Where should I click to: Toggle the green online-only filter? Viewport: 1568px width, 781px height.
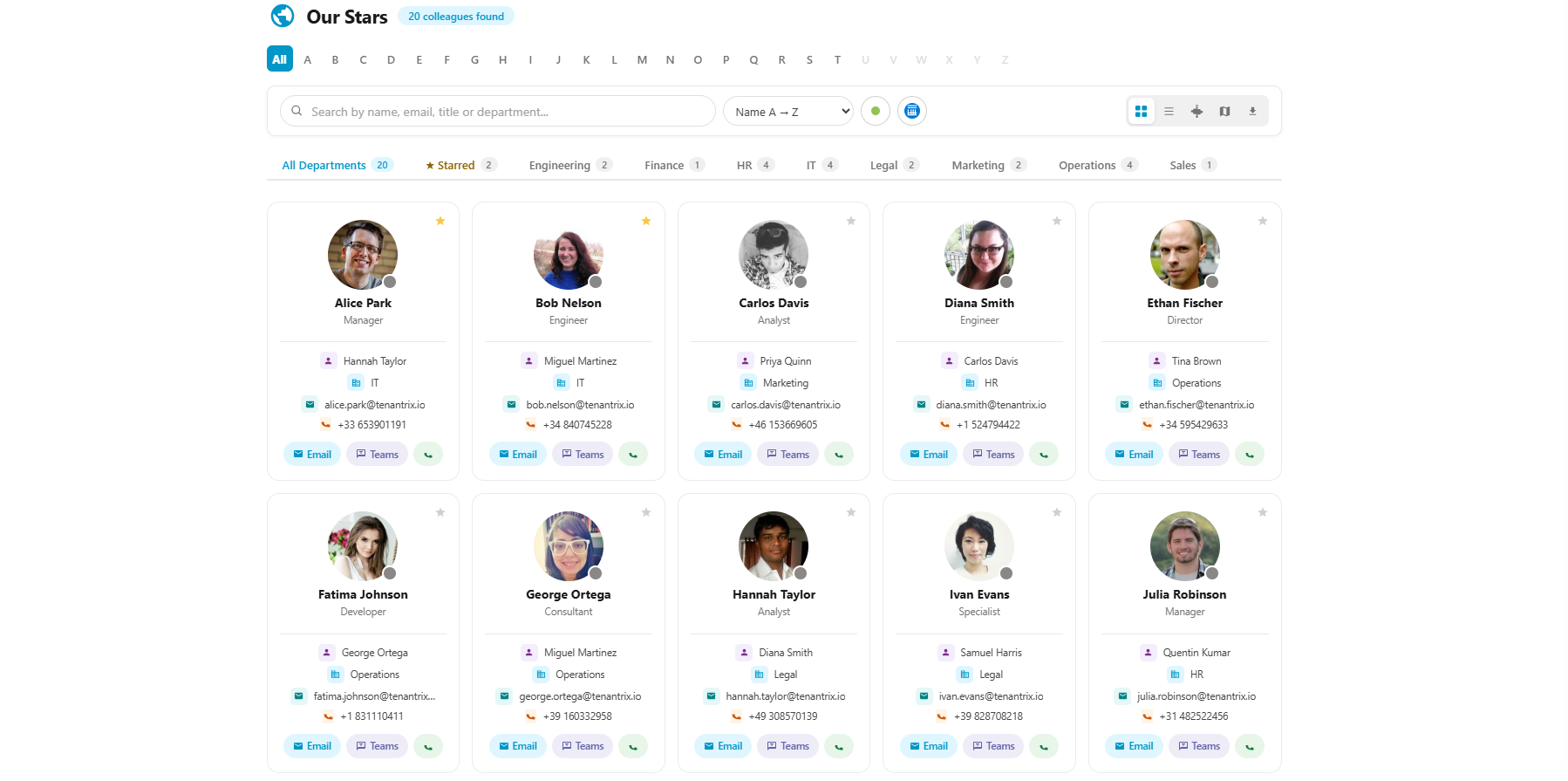[875, 112]
